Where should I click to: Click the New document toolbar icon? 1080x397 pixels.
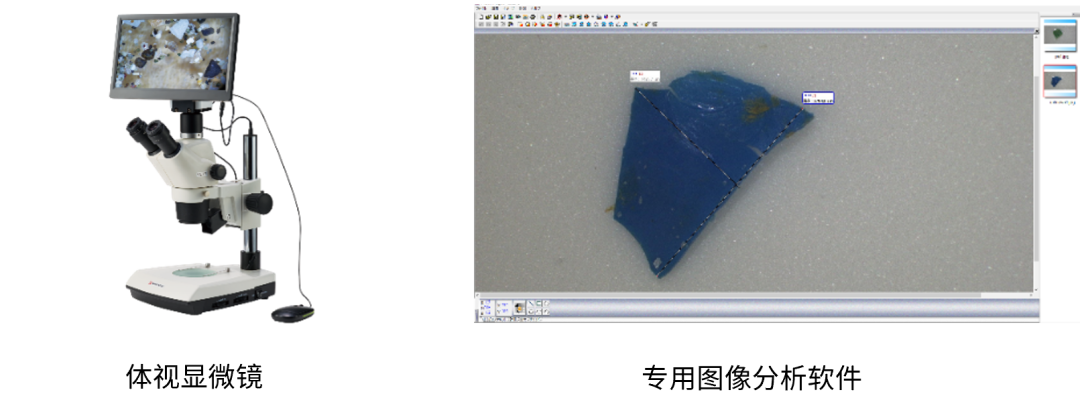[x=481, y=17]
